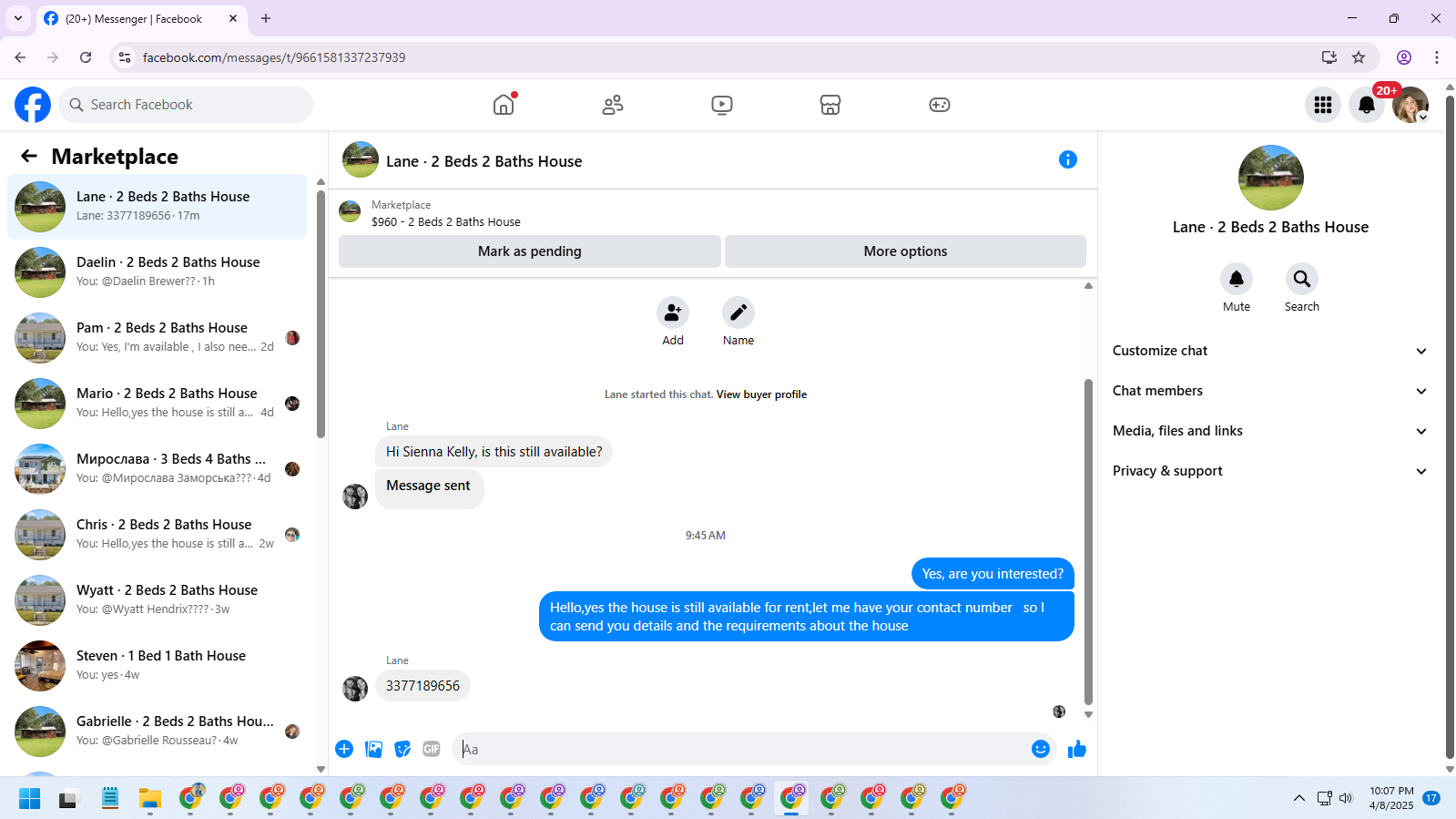This screenshot has height=819, width=1456.
Task: Click the conversation list scrollbar
Action: coord(321,312)
